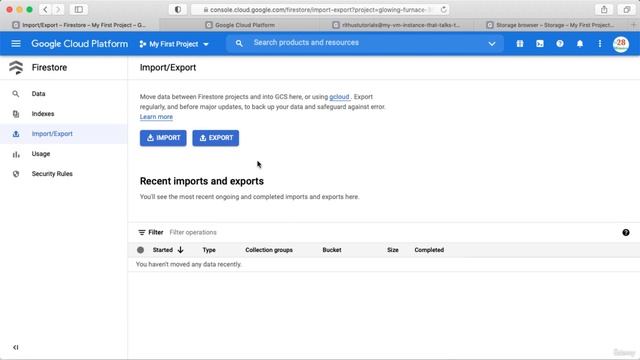Open the gift free trial icon
The height and width of the screenshot is (360, 640).
520,44
